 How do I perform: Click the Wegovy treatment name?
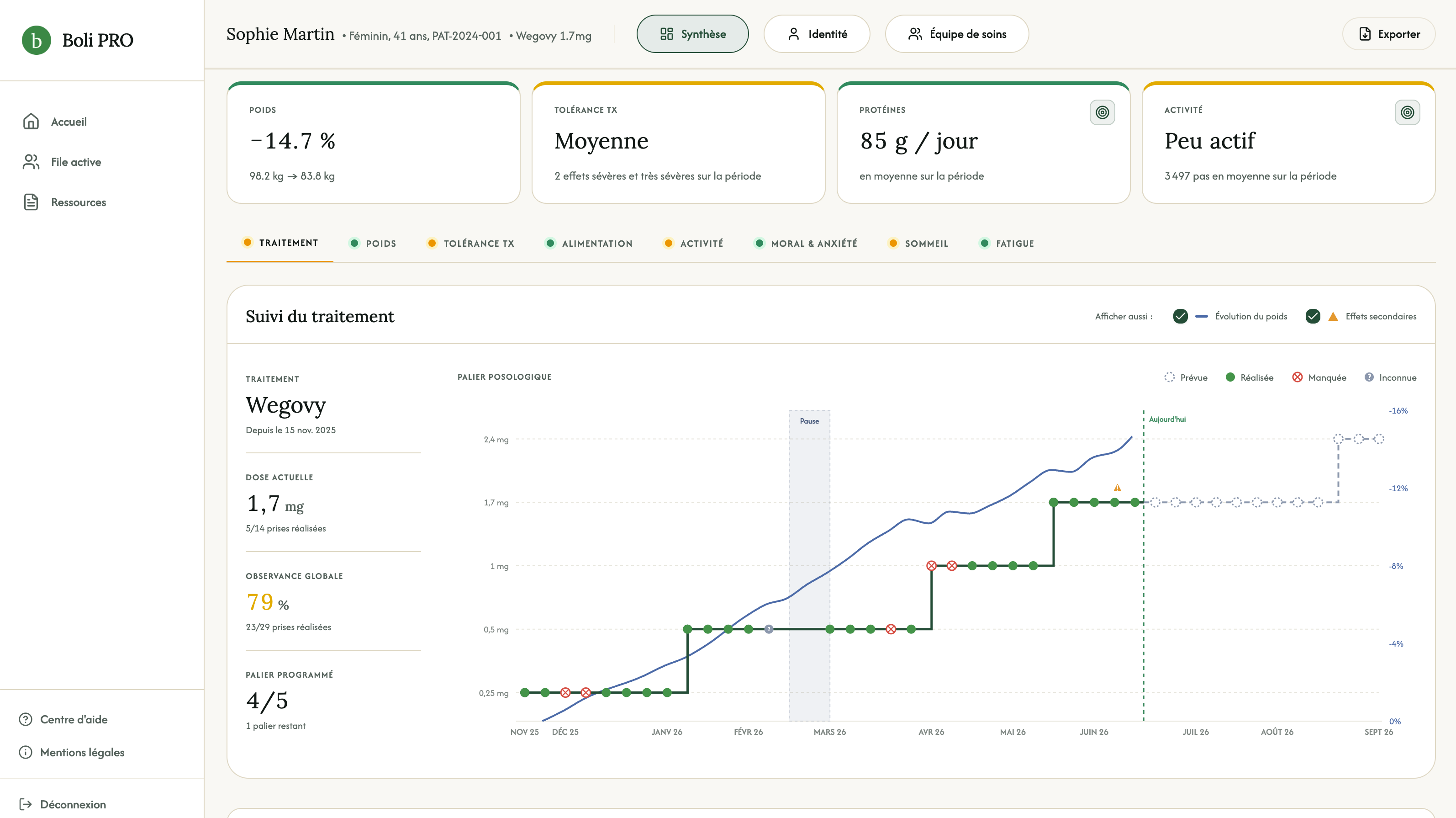286,405
